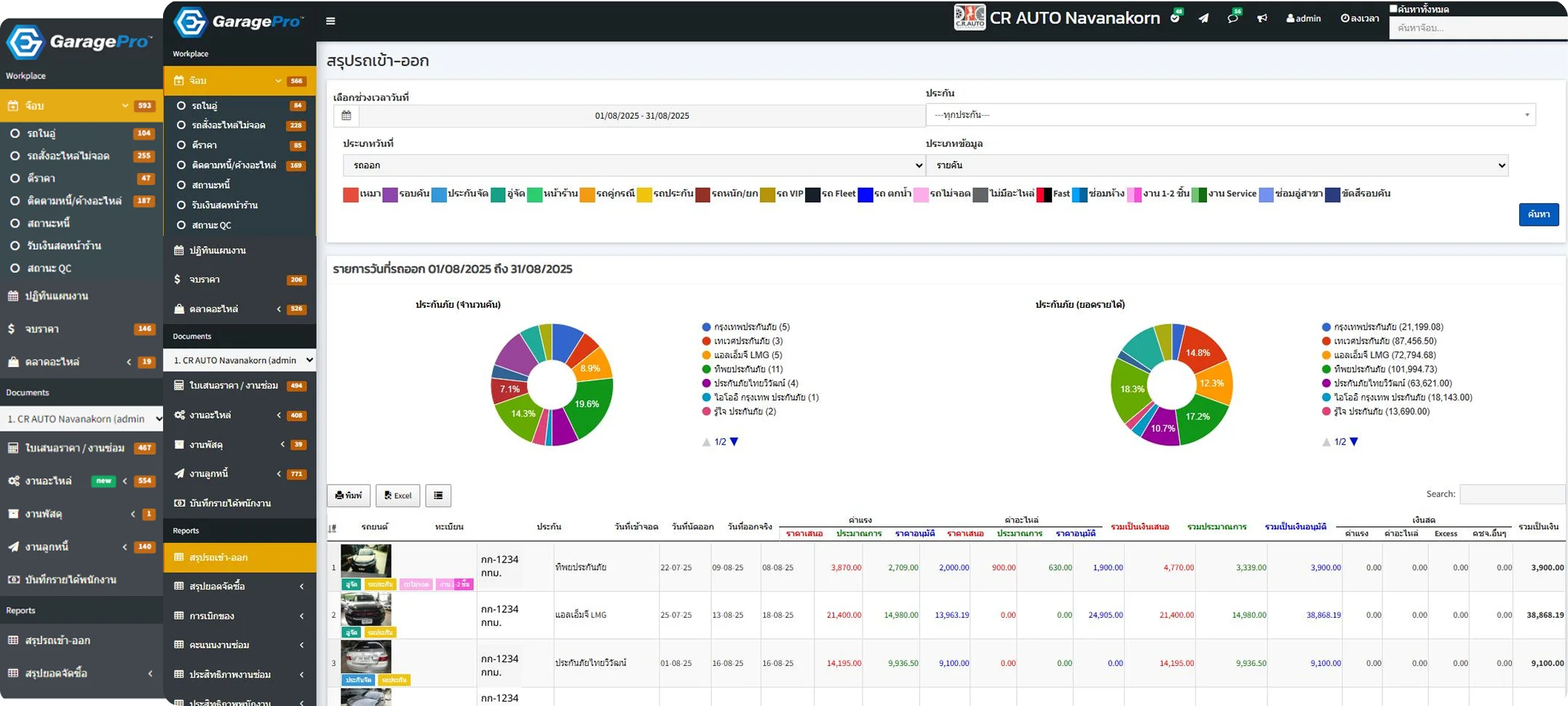Open the ประเภทข้อมูล dropdown showing รายคัน
Viewport: 1568px width, 706px height.
(x=1216, y=165)
